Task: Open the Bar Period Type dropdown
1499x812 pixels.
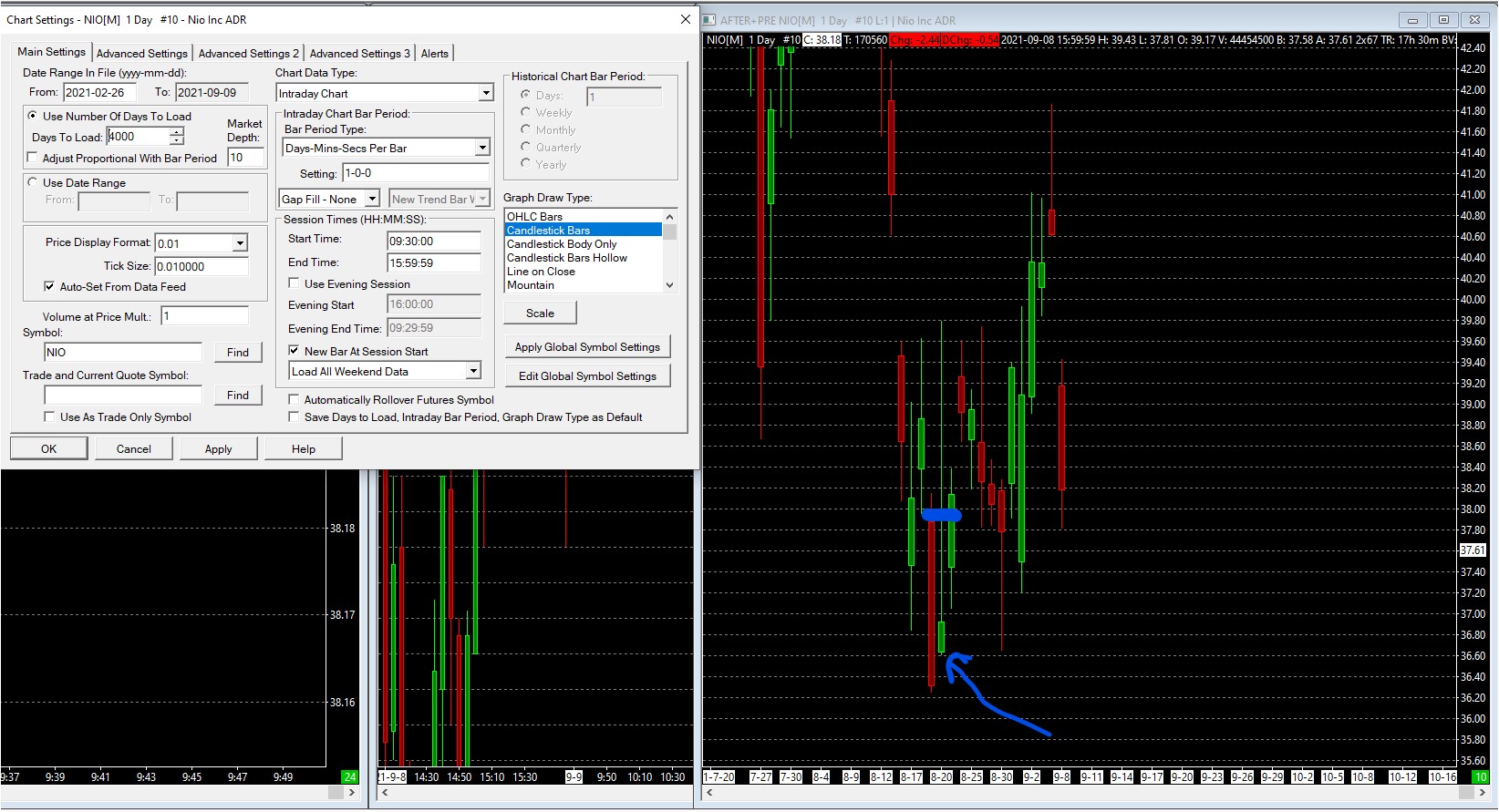Action: click(482, 148)
